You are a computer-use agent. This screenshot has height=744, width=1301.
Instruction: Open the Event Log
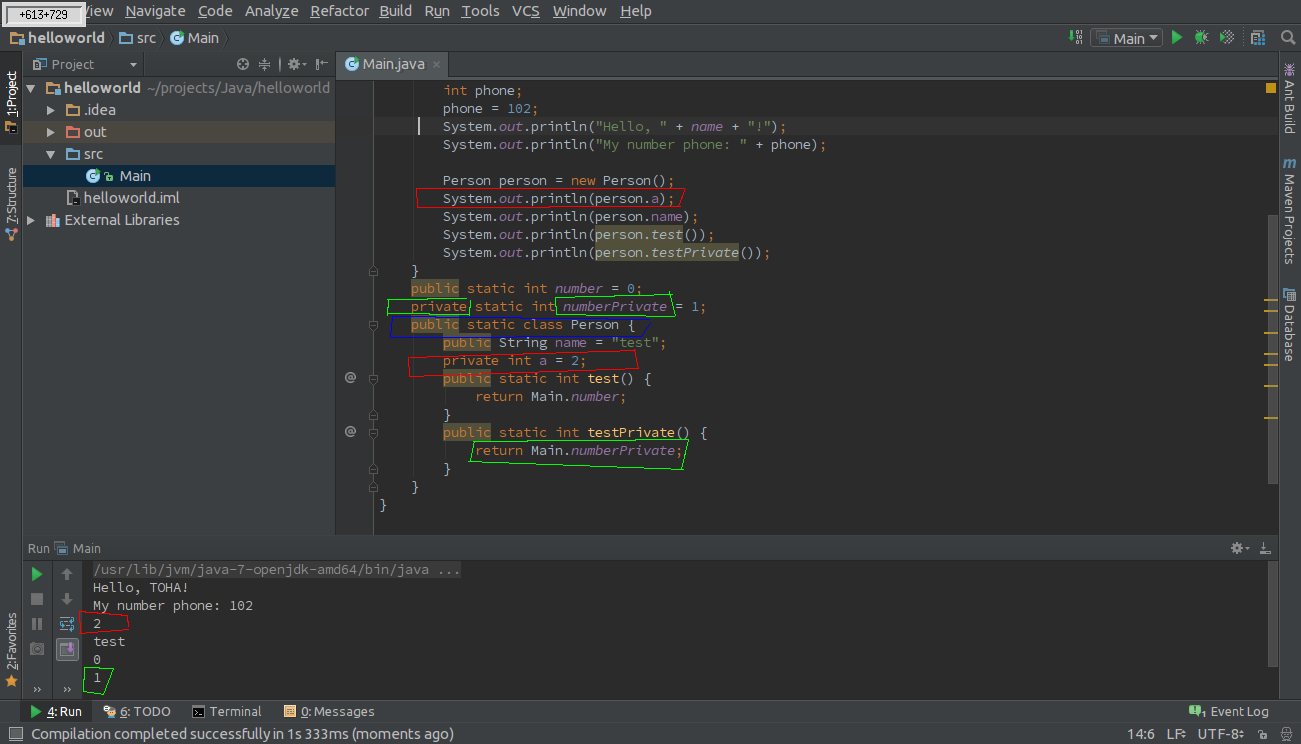pyautogui.click(x=1229, y=712)
